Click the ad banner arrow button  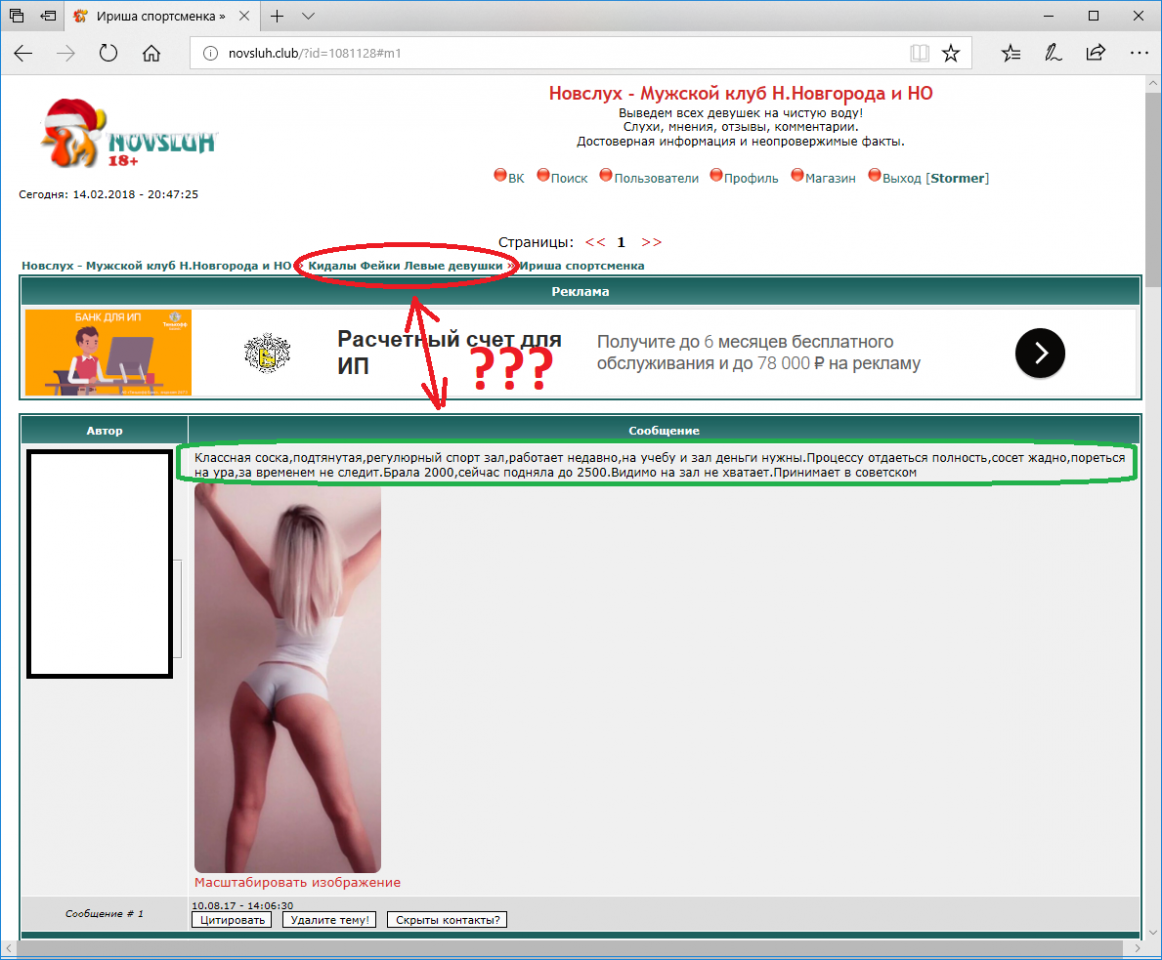click(x=1039, y=352)
